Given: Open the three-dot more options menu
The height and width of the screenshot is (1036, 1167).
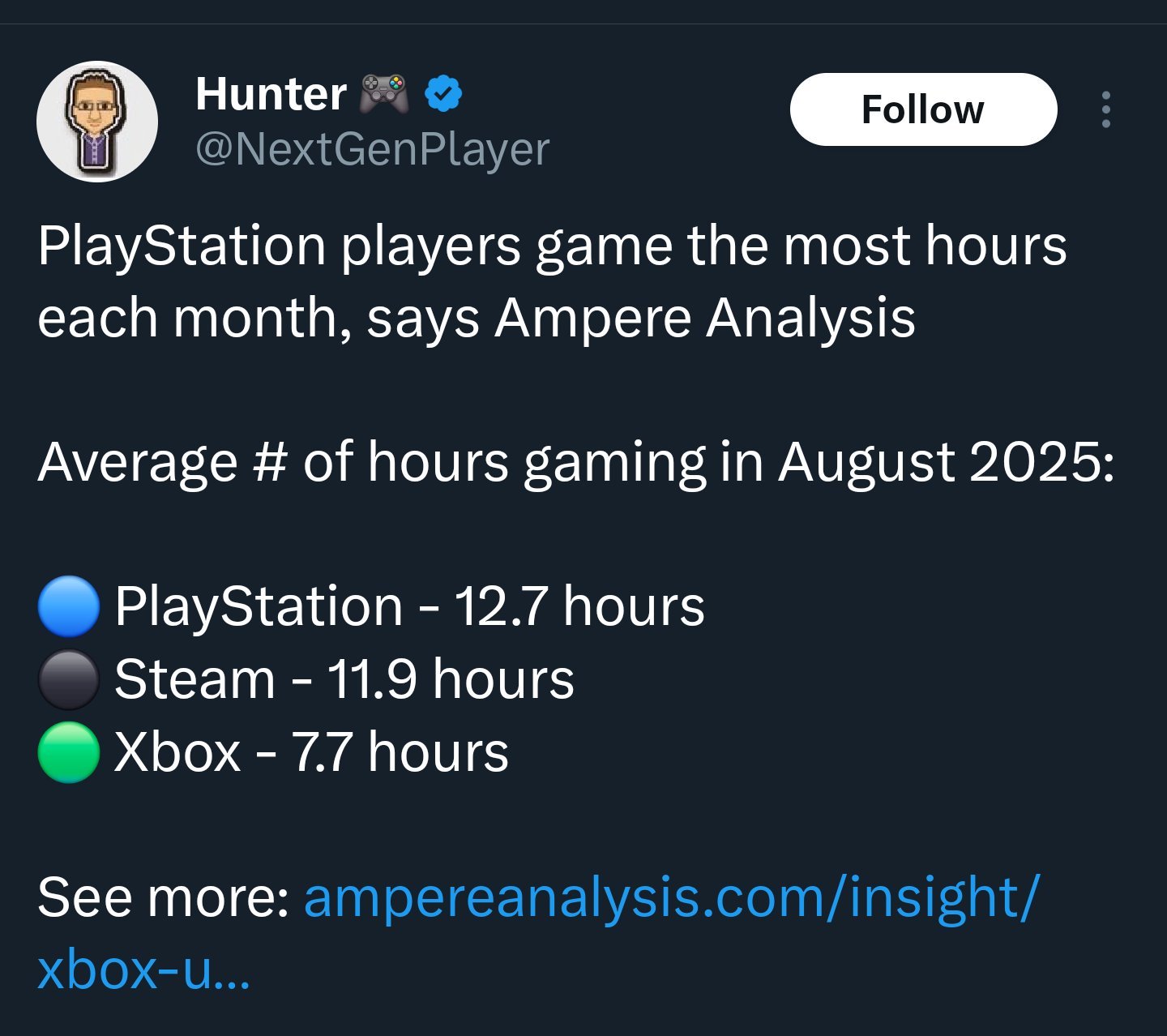Looking at the screenshot, I should point(1105,109).
